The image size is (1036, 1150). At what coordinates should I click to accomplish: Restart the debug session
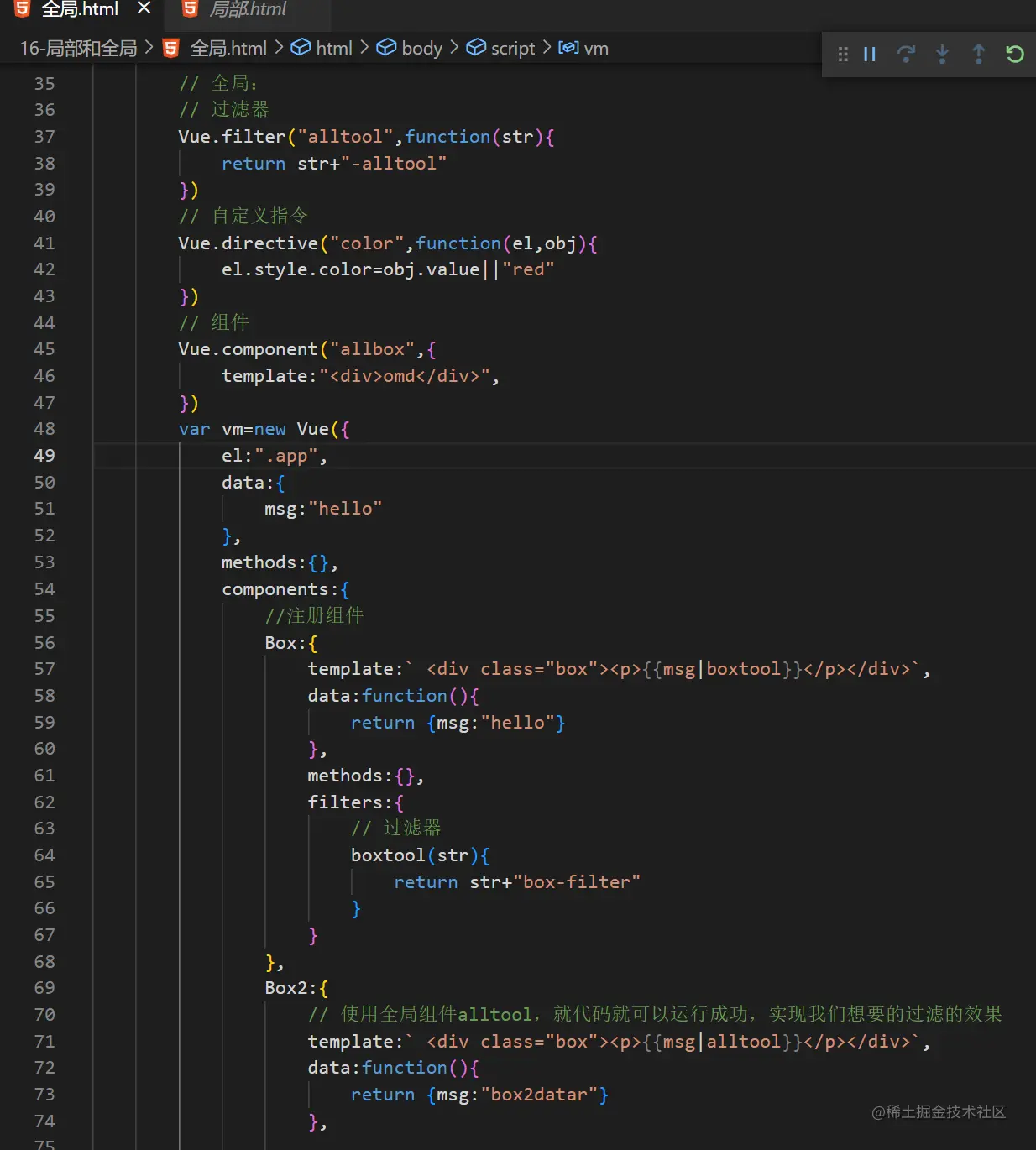click(x=1014, y=55)
